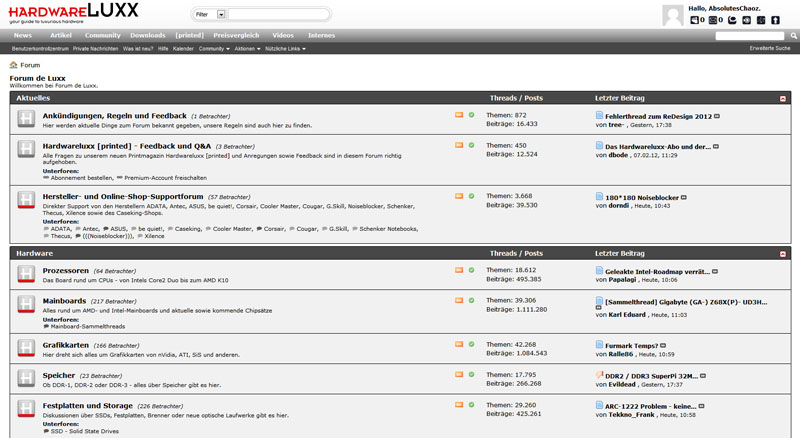Screen dimensions: 800x438
Task: Open the Corsair support subforum
Action: pyautogui.click(x=274, y=229)
